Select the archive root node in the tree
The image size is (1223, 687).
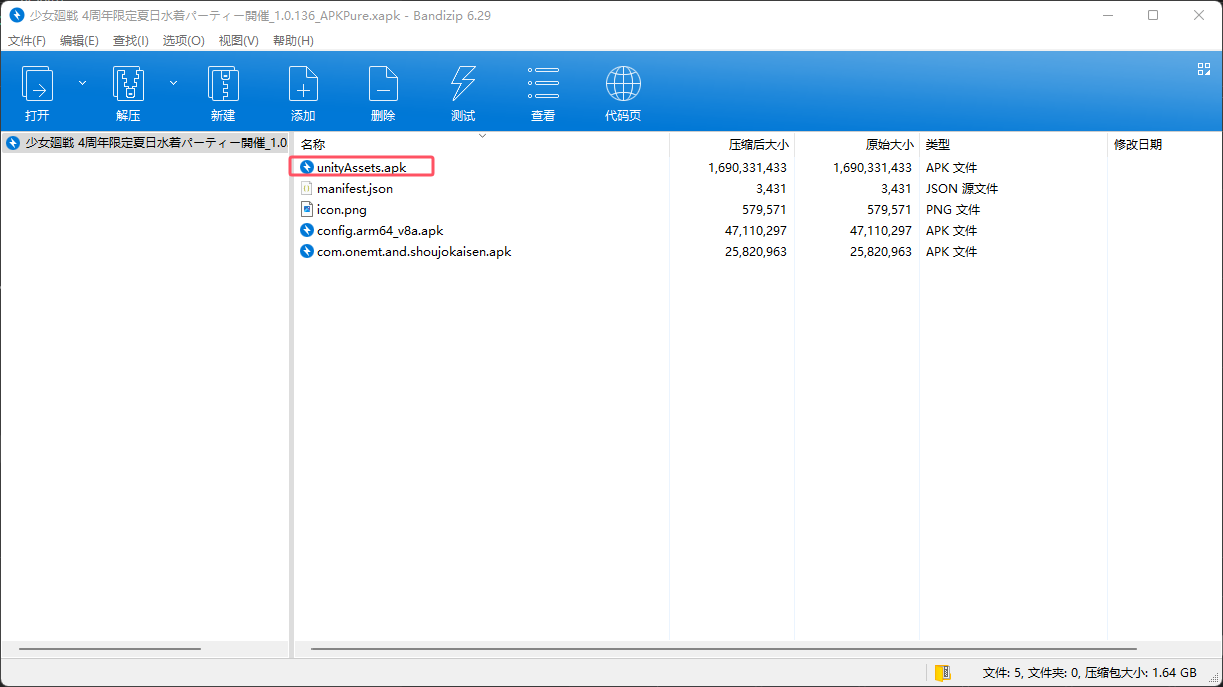pyautogui.click(x=146, y=143)
